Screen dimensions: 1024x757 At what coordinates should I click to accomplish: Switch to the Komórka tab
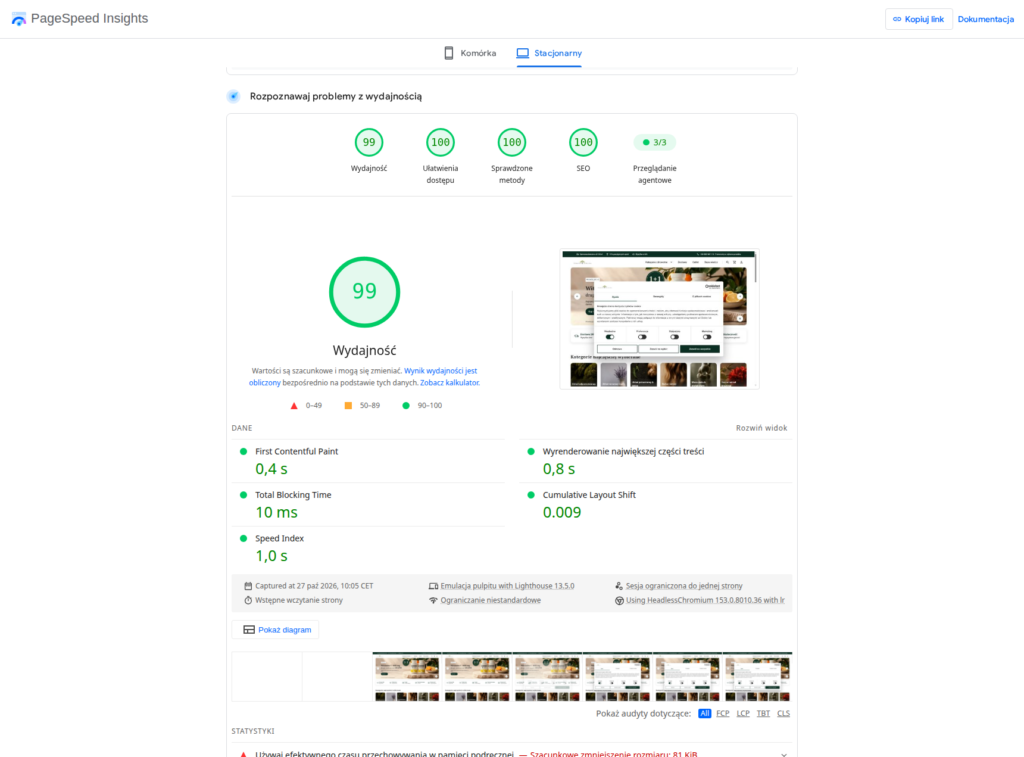point(470,53)
